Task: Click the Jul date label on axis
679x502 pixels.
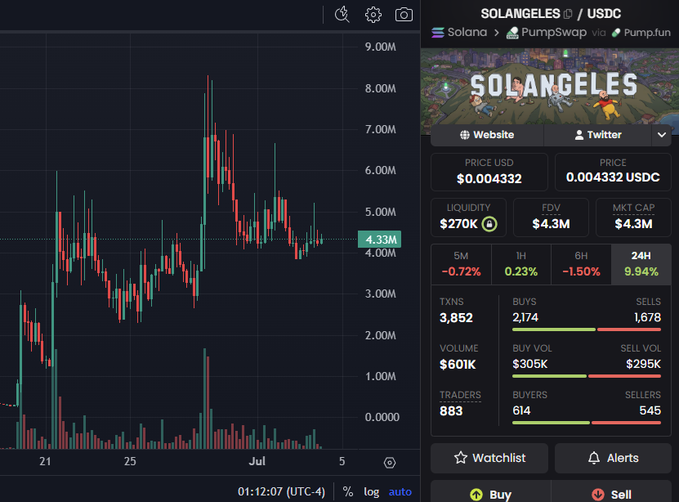Action: (257, 461)
